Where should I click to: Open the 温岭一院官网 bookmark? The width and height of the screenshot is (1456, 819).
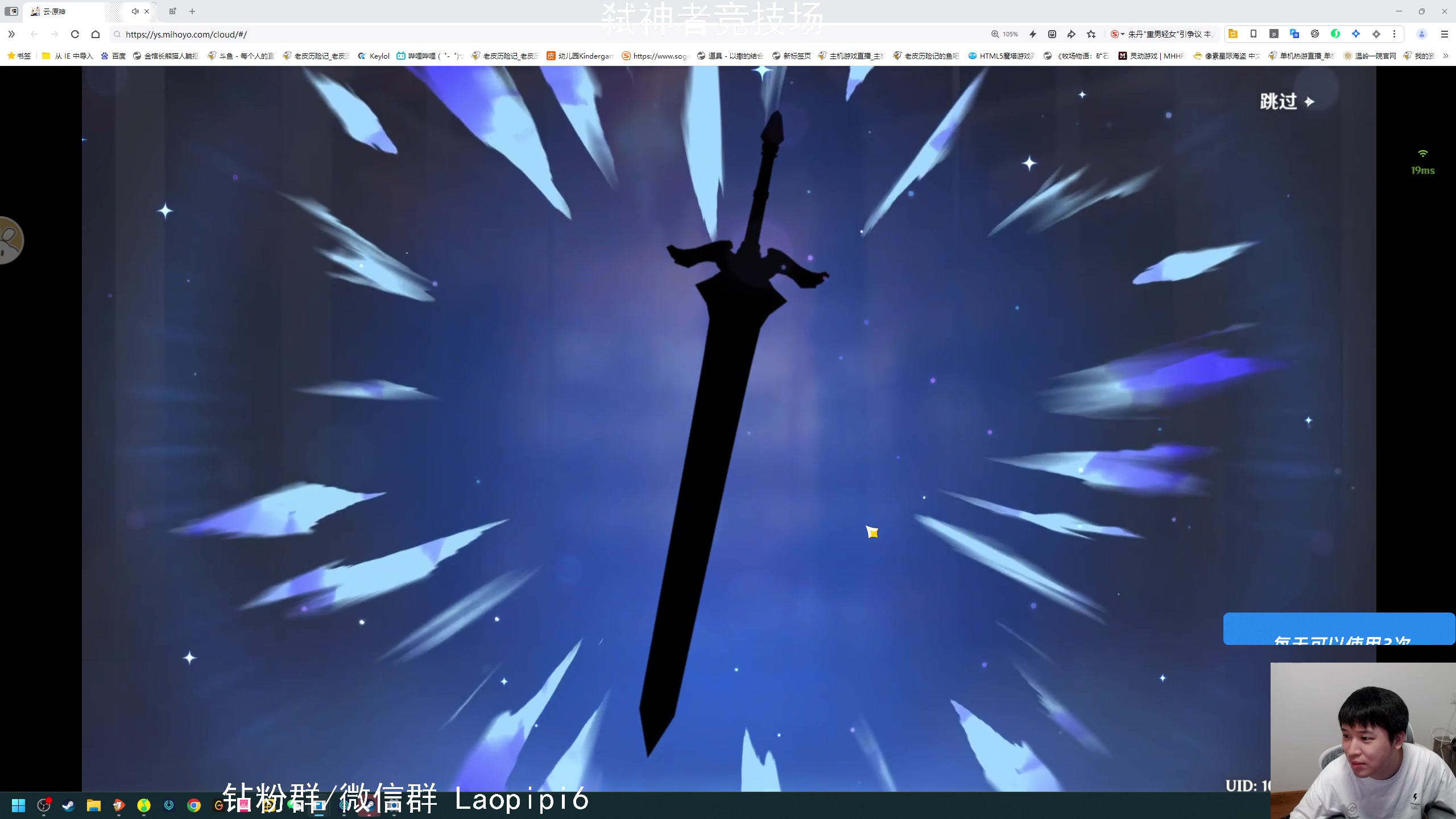pyautogui.click(x=1370, y=56)
